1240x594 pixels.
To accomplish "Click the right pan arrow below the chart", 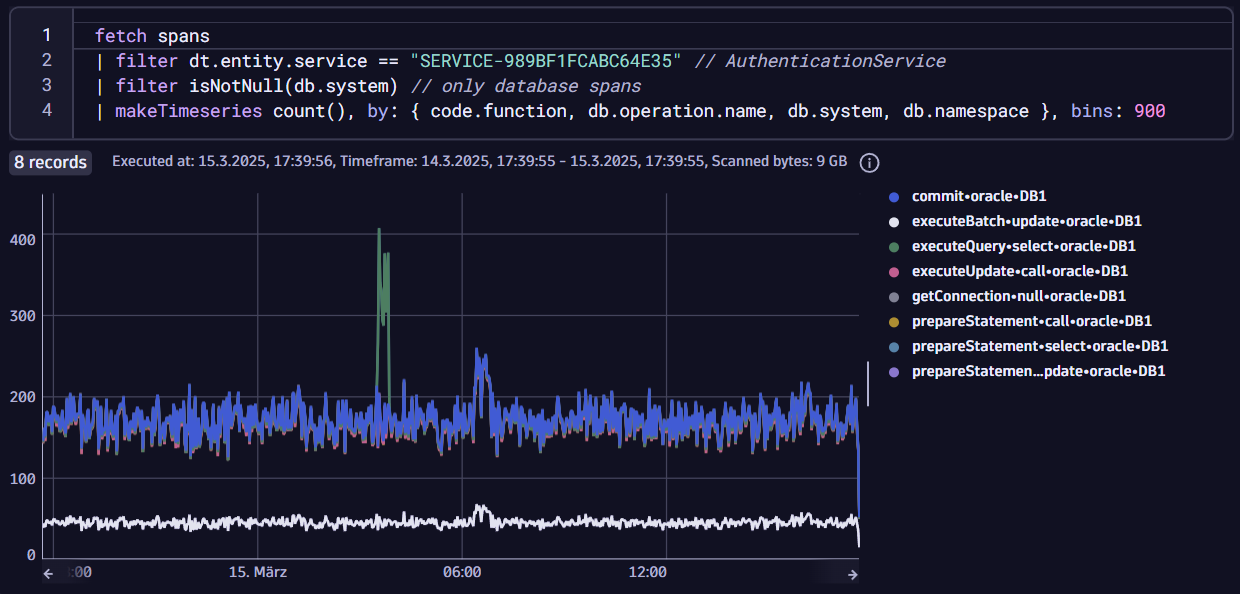I will pos(853,573).
